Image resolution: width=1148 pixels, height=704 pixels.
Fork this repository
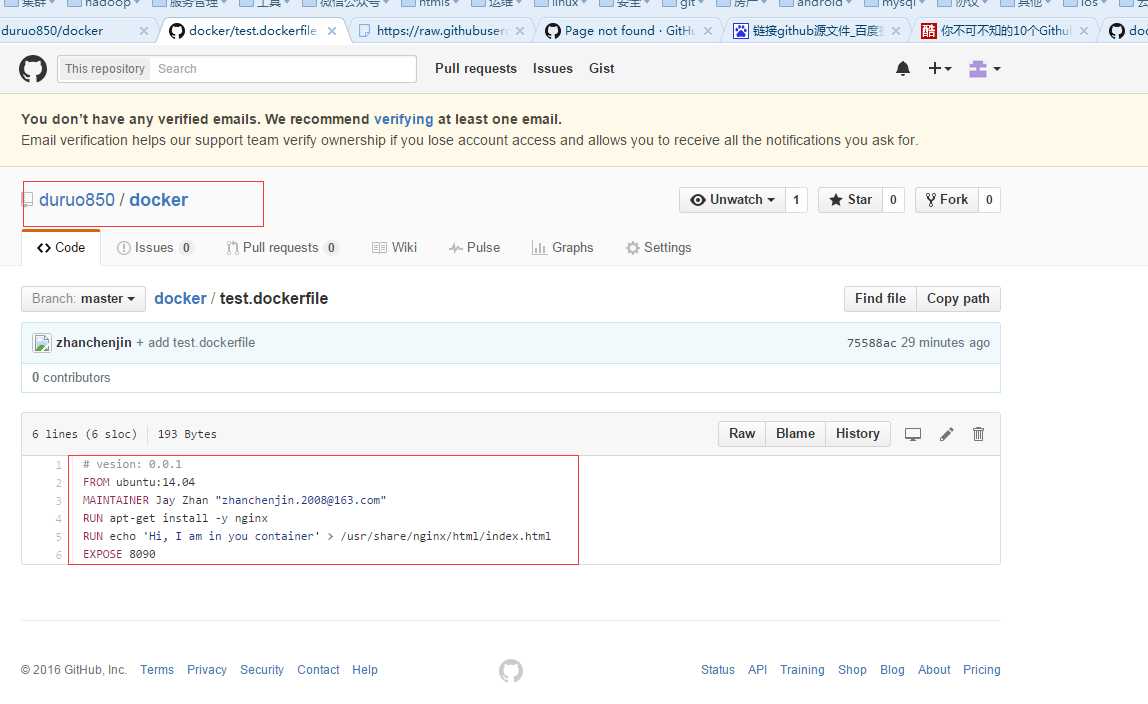[x=947, y=200]
